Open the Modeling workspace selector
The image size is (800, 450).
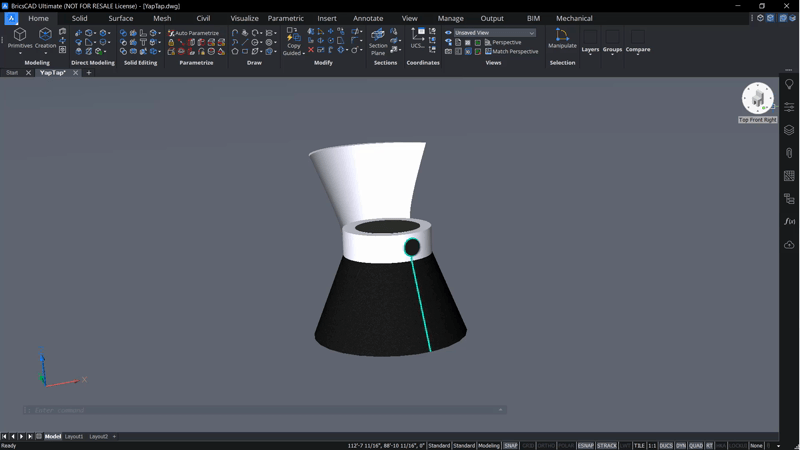pyautogui.click(x=488, y=446)
